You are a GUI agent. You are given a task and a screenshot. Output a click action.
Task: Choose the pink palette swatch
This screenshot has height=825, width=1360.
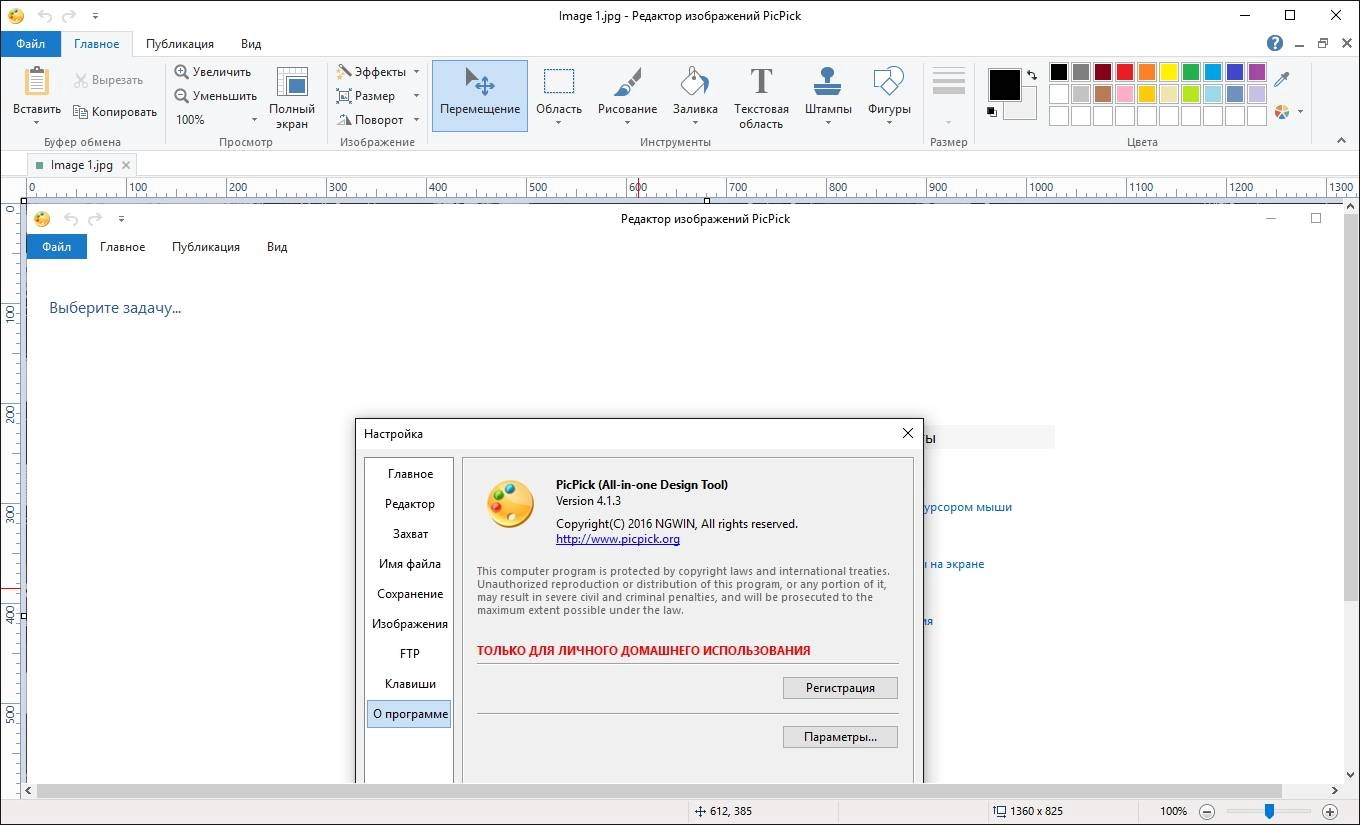(1125, 94)
